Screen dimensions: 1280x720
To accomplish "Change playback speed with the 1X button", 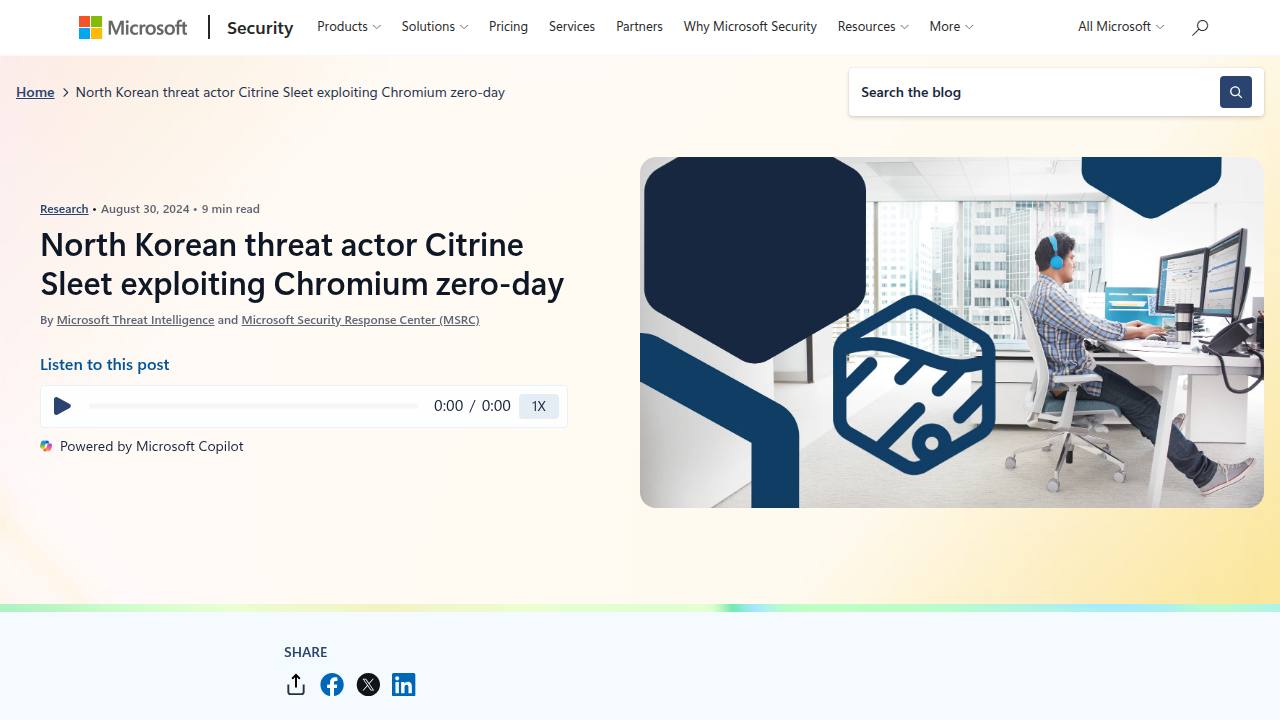I will (x=539, y=406).
